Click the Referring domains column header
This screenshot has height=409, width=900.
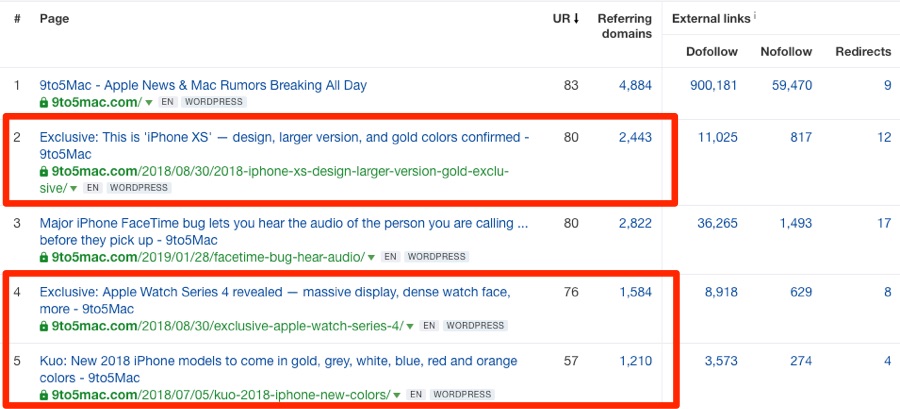pyautogui.click(x=624, y=26)
